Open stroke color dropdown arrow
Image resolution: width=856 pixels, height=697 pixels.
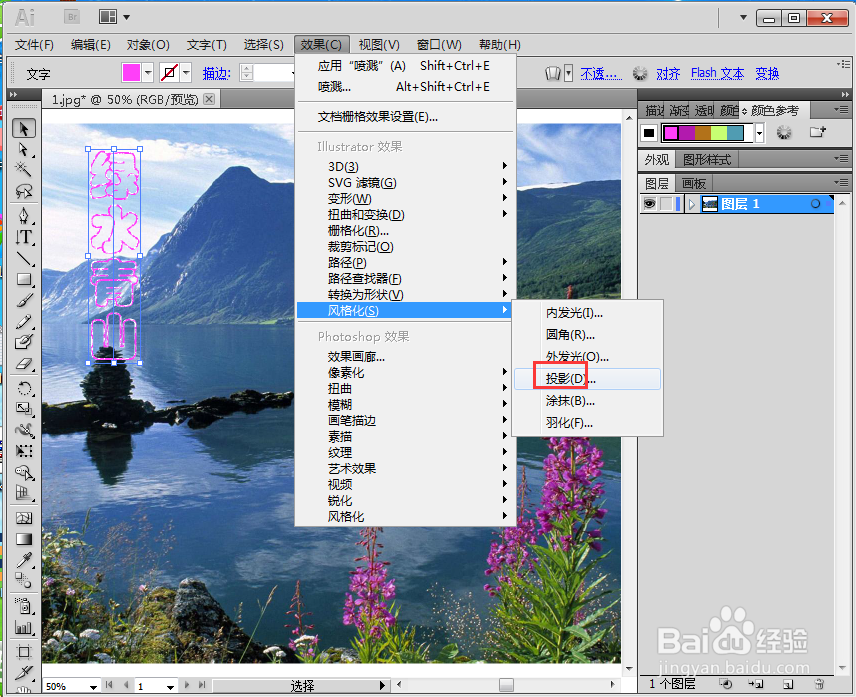(186, 73)
